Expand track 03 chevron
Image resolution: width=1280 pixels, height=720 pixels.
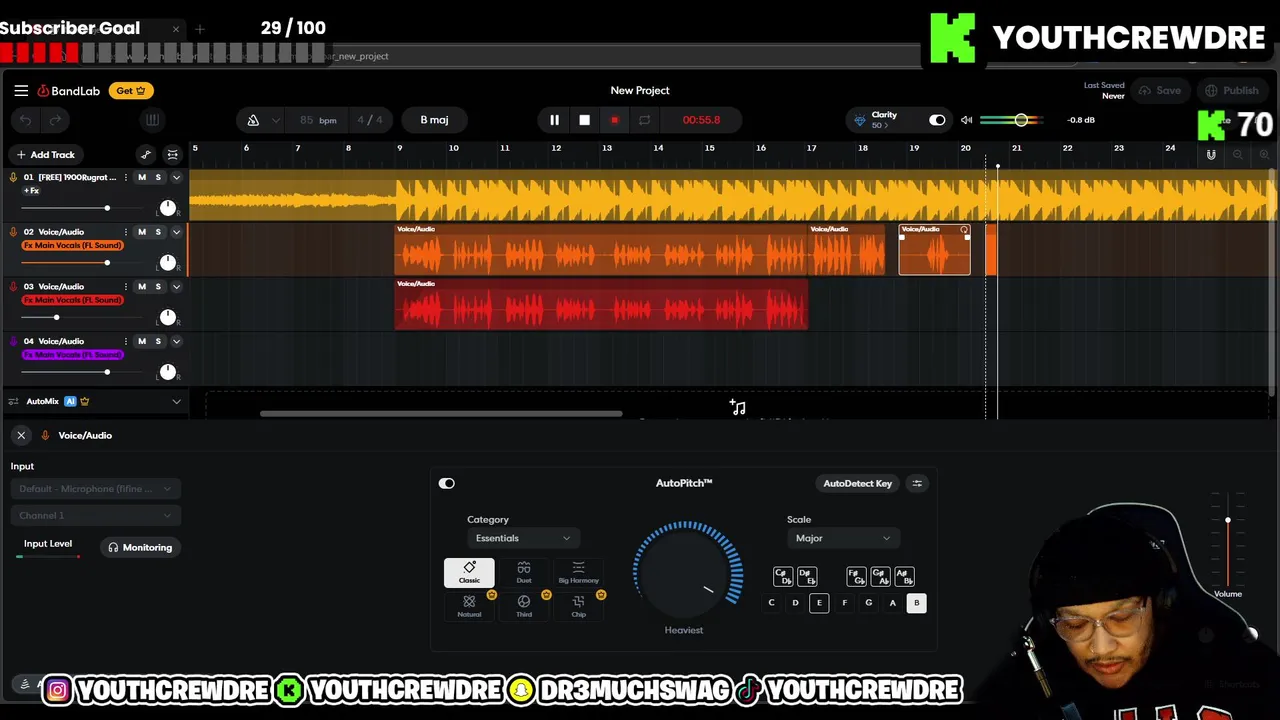point(176,287)
